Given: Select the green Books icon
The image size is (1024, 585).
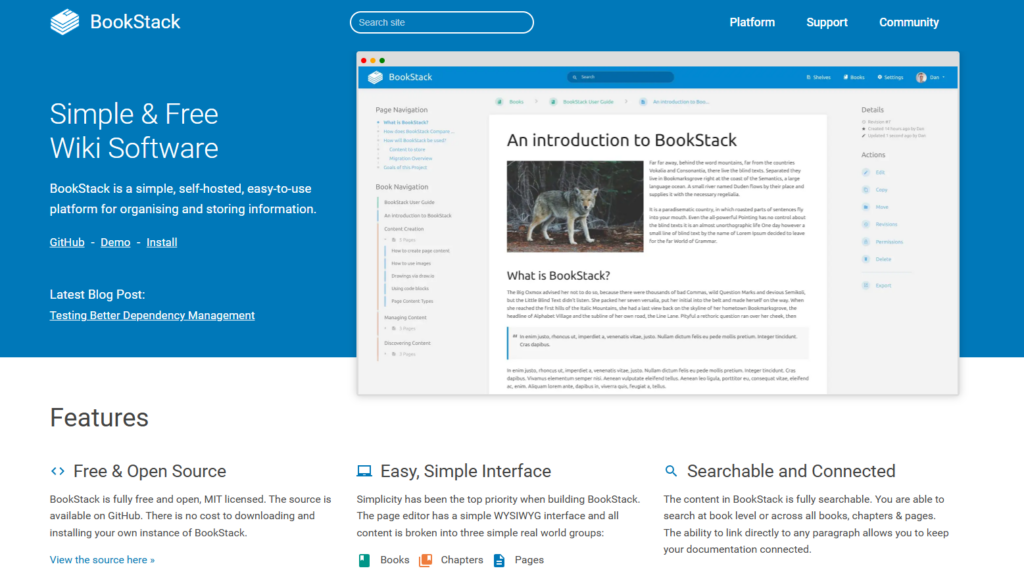Looking at the screenshot, I should coord(364,560).
